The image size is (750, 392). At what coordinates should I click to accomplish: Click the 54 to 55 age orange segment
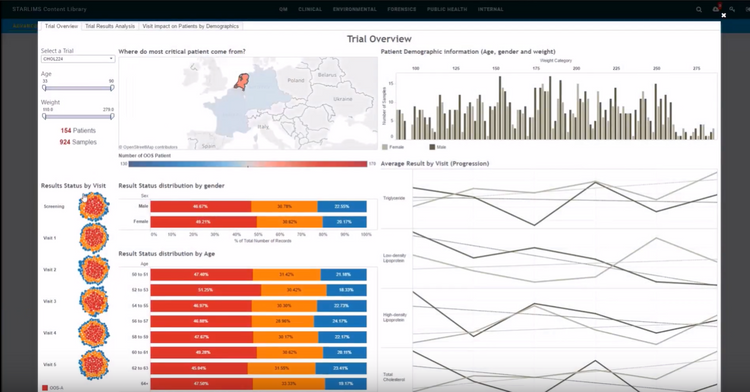point(284,306)
